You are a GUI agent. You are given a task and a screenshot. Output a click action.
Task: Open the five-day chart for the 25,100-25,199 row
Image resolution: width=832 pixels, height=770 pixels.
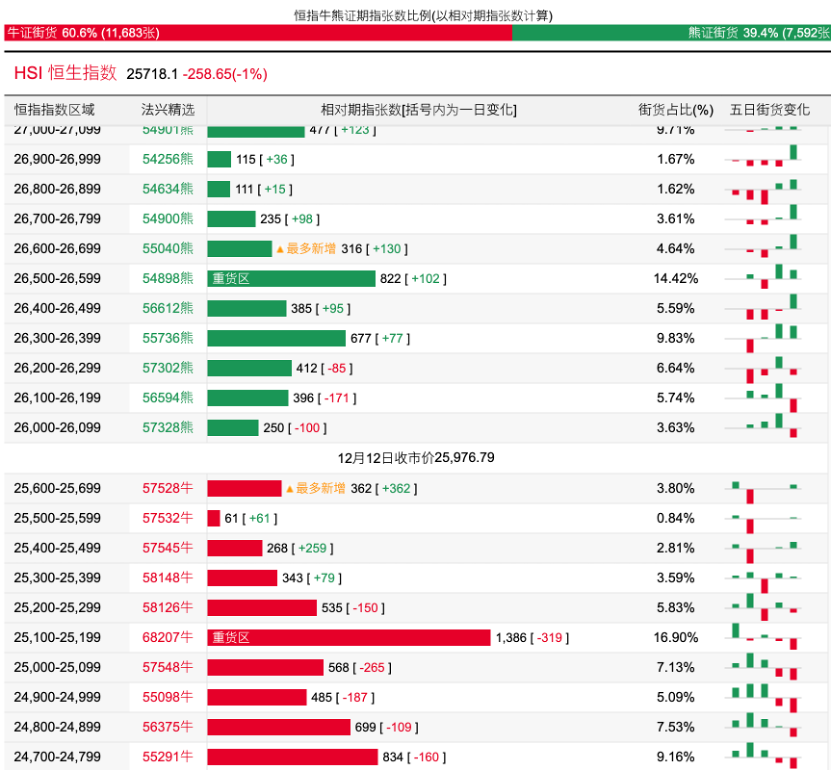tap(765, 638)
